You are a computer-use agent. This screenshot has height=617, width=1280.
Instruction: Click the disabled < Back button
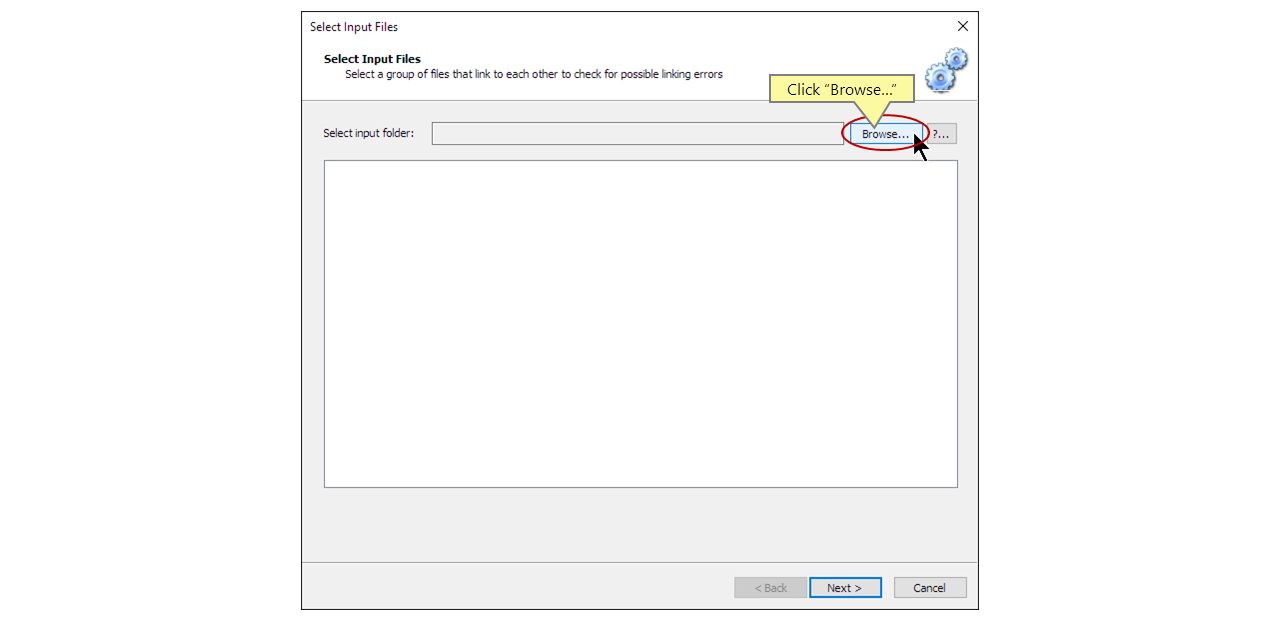770,587
